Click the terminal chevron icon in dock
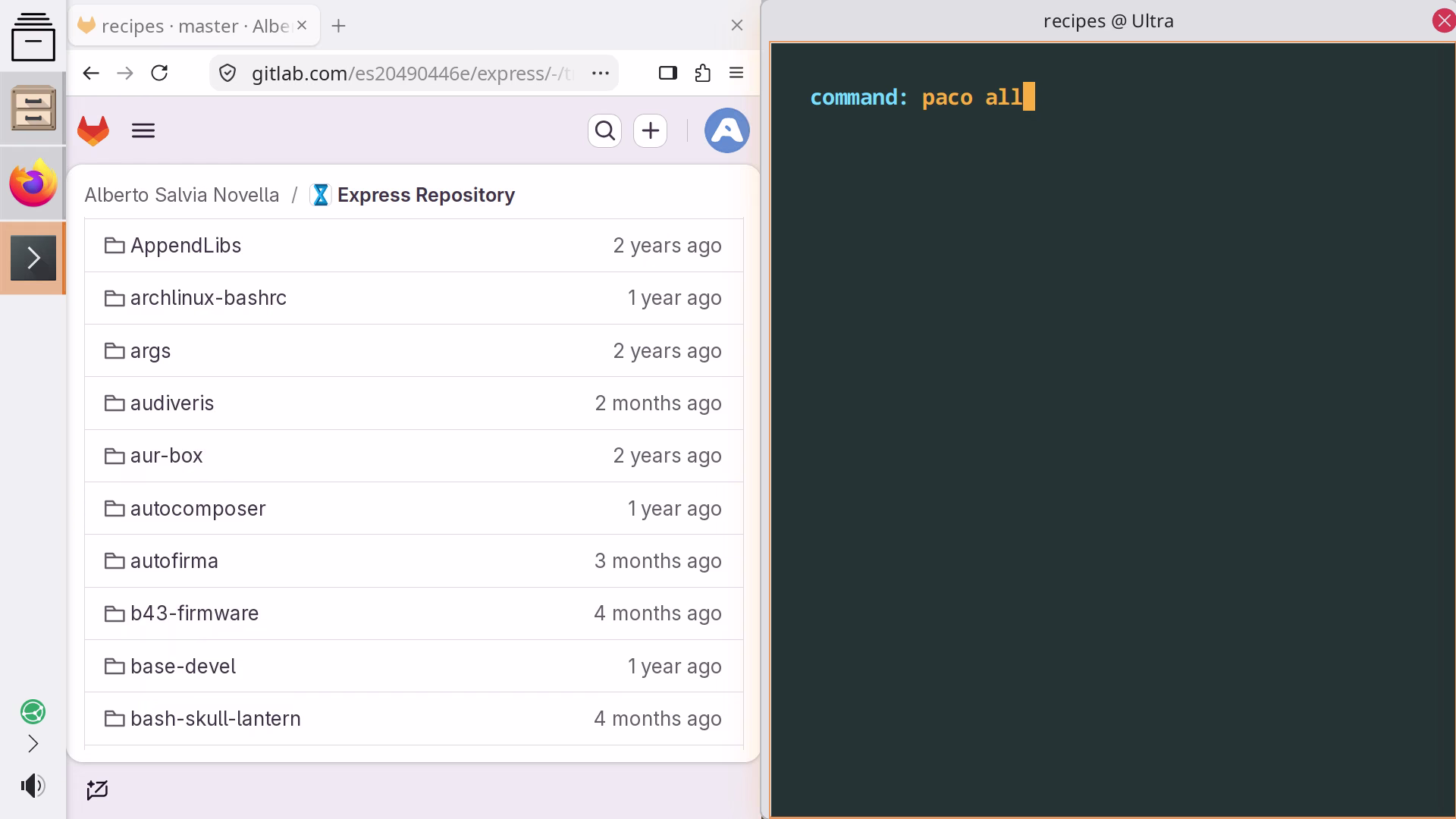 [33, 258]
